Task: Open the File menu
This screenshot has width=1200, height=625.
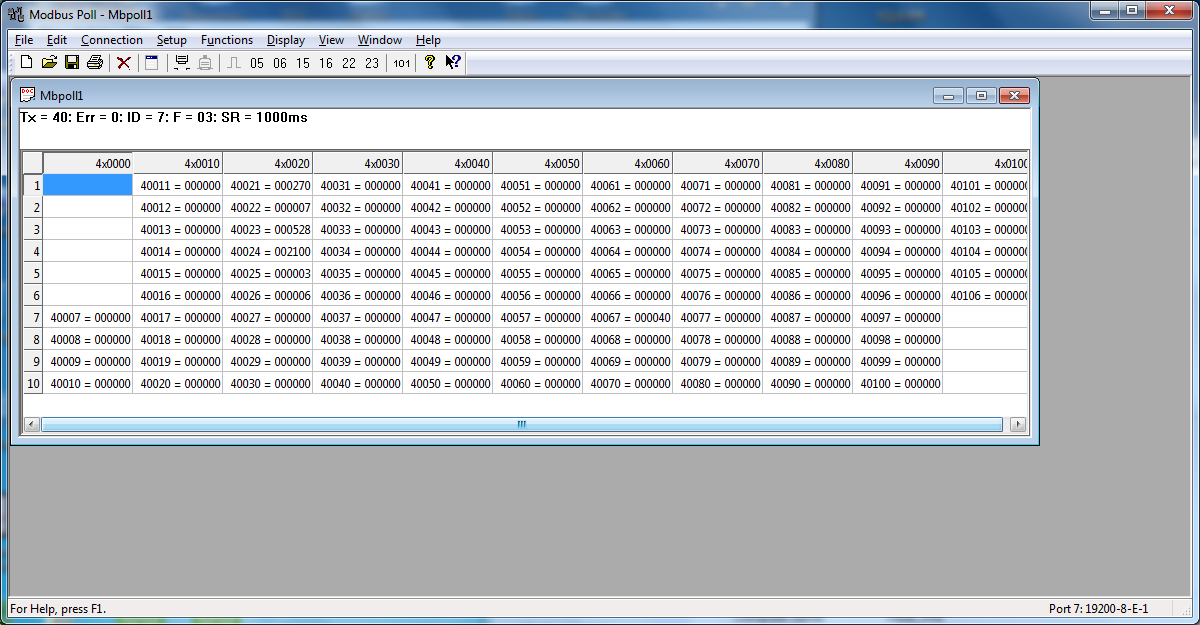Action: click(24, 40)
